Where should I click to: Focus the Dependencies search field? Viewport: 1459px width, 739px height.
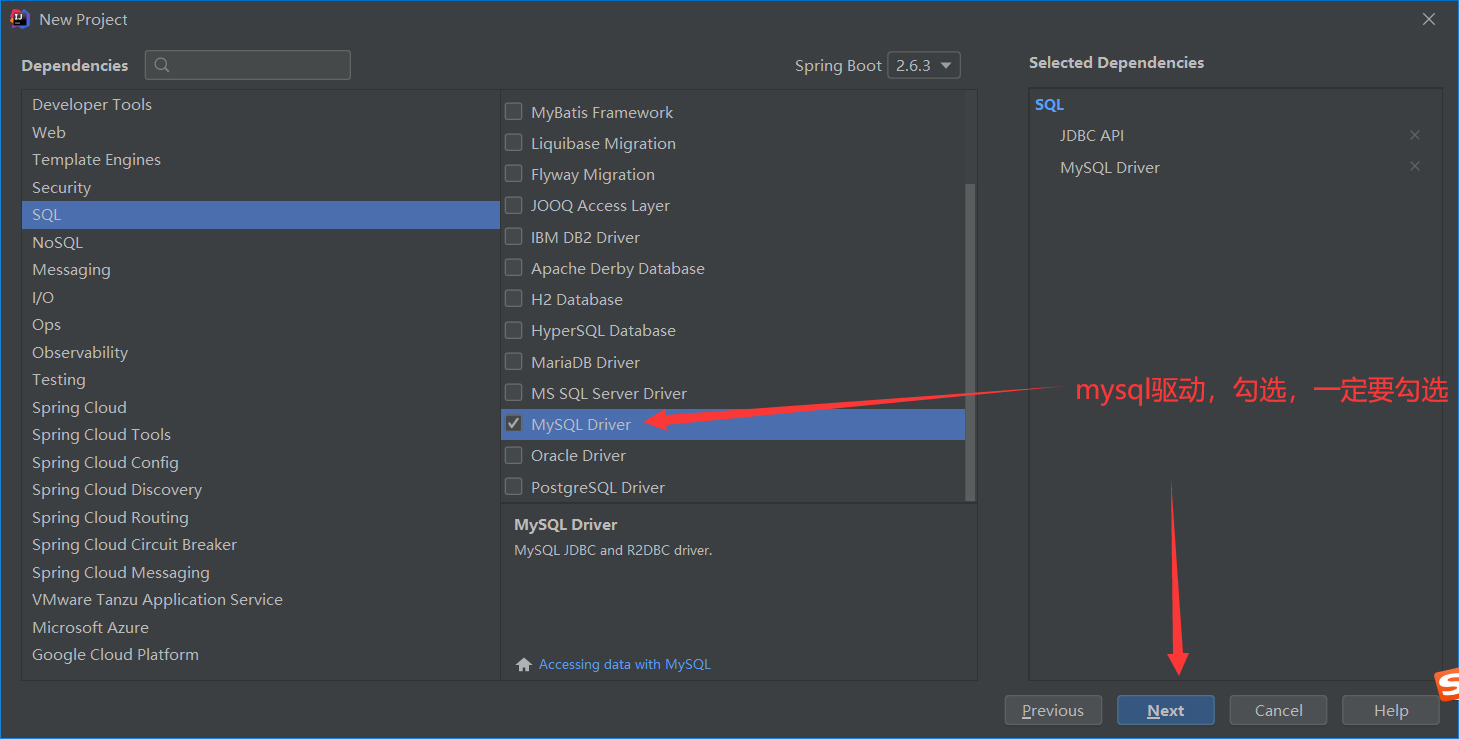click(248, 65)
